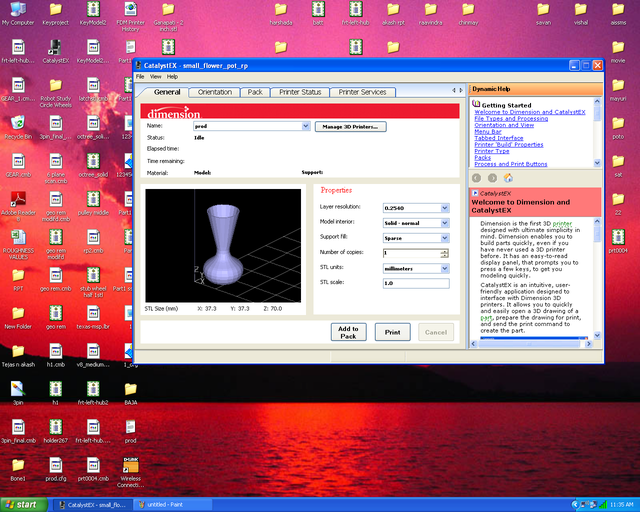Open the Support fill dropdown
The image size is (640, 512).
[445, 238]
